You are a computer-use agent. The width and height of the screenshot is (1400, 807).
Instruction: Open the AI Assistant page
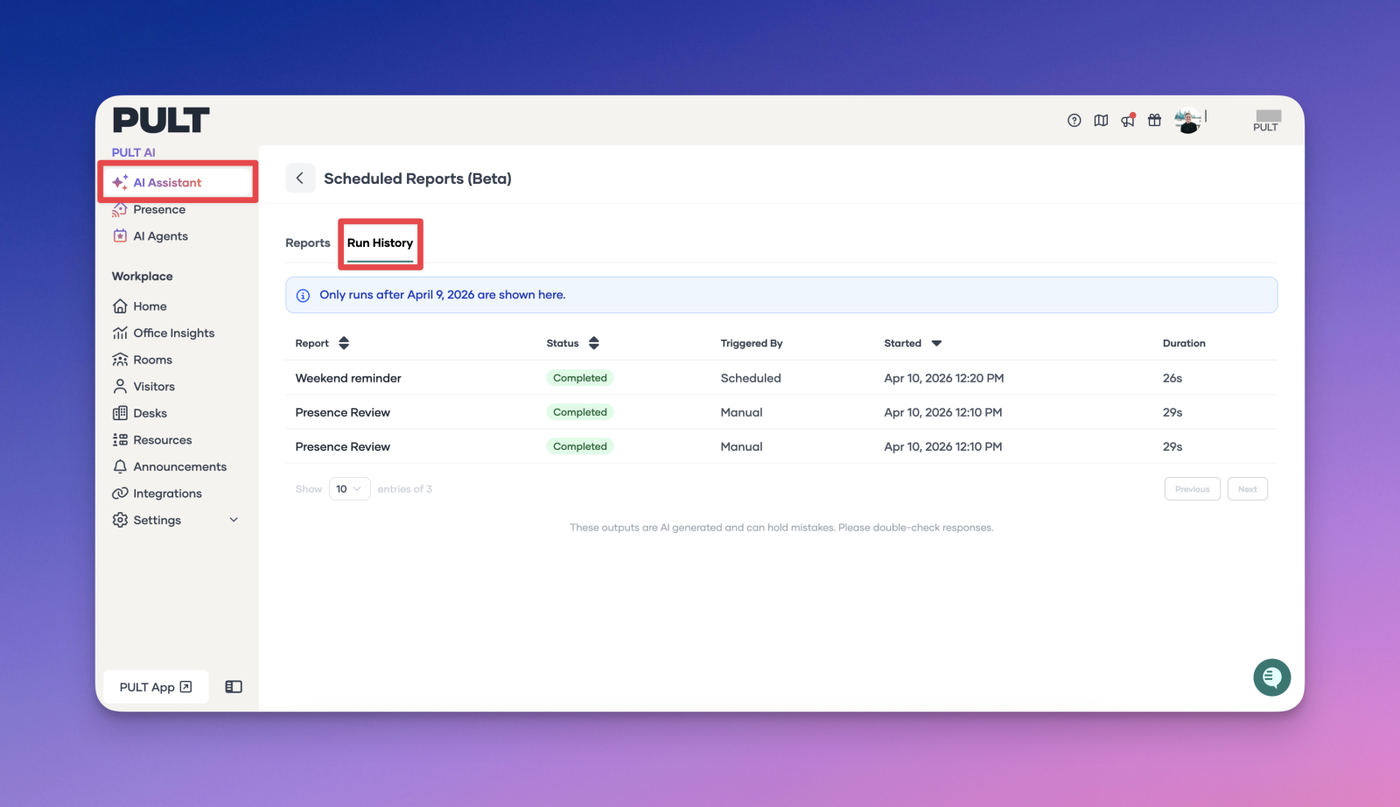click(x=167, y=183)
